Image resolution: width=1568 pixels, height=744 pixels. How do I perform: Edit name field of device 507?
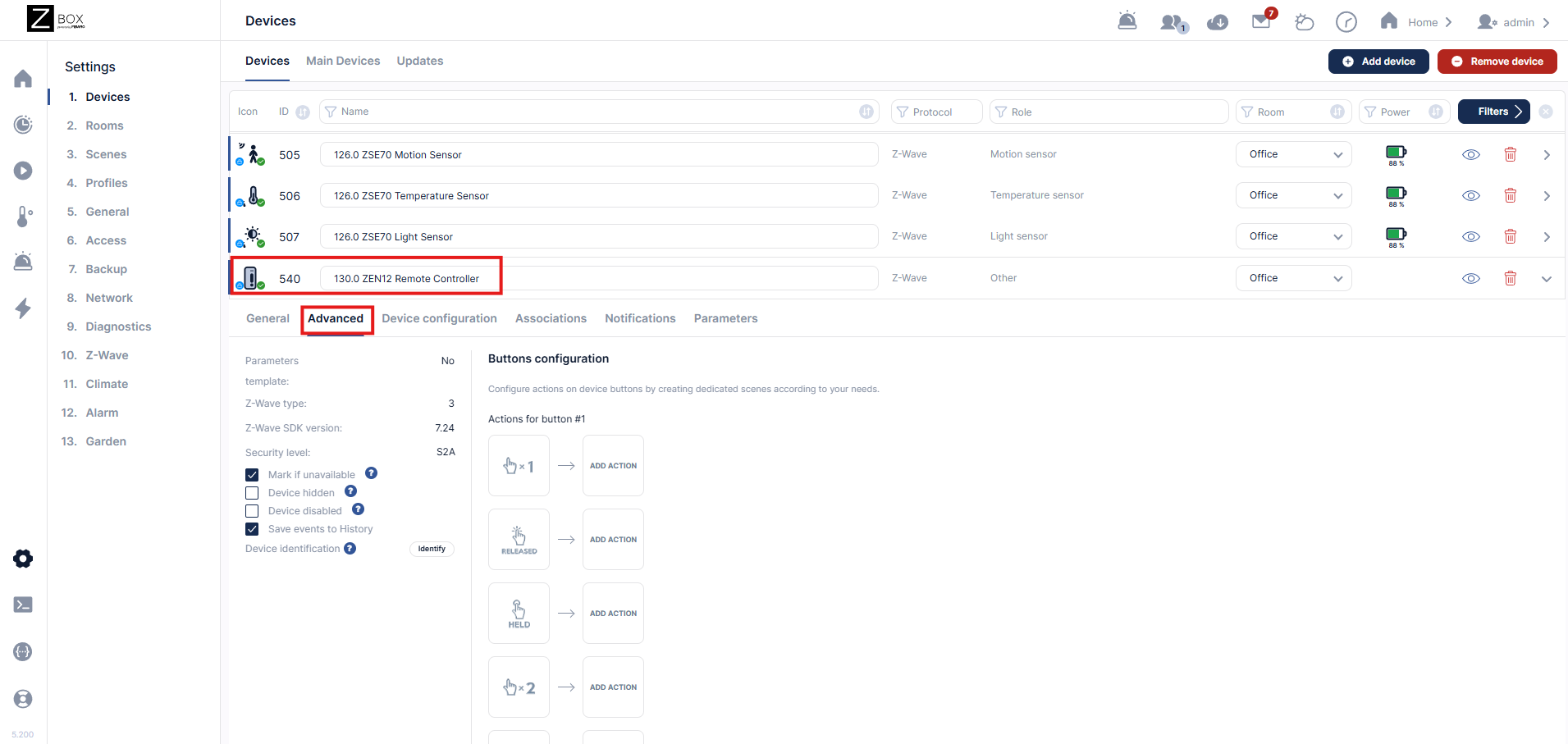click(599, 236)
